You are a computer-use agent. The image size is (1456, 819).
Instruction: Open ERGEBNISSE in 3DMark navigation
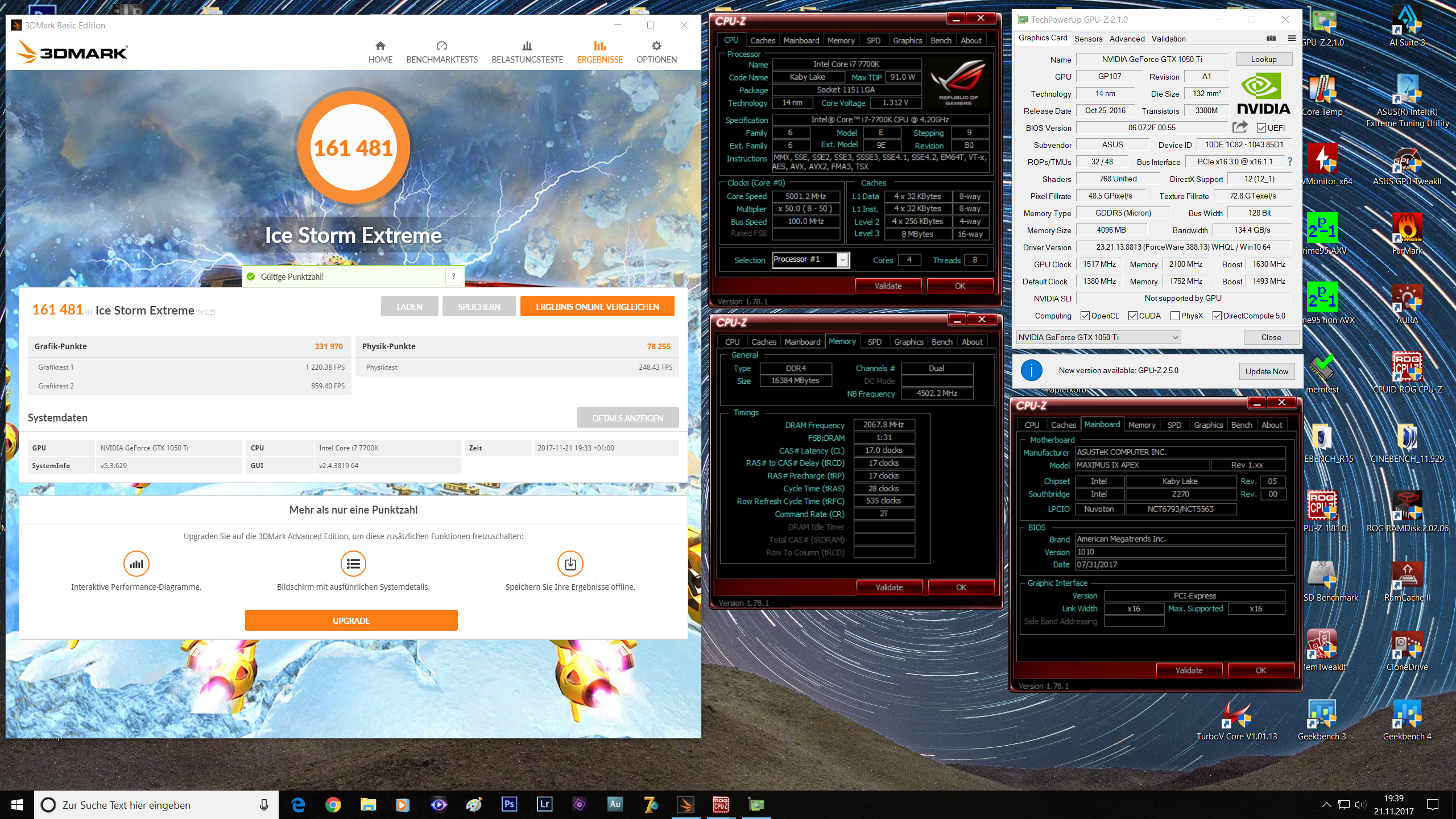[x=599, y=52]
